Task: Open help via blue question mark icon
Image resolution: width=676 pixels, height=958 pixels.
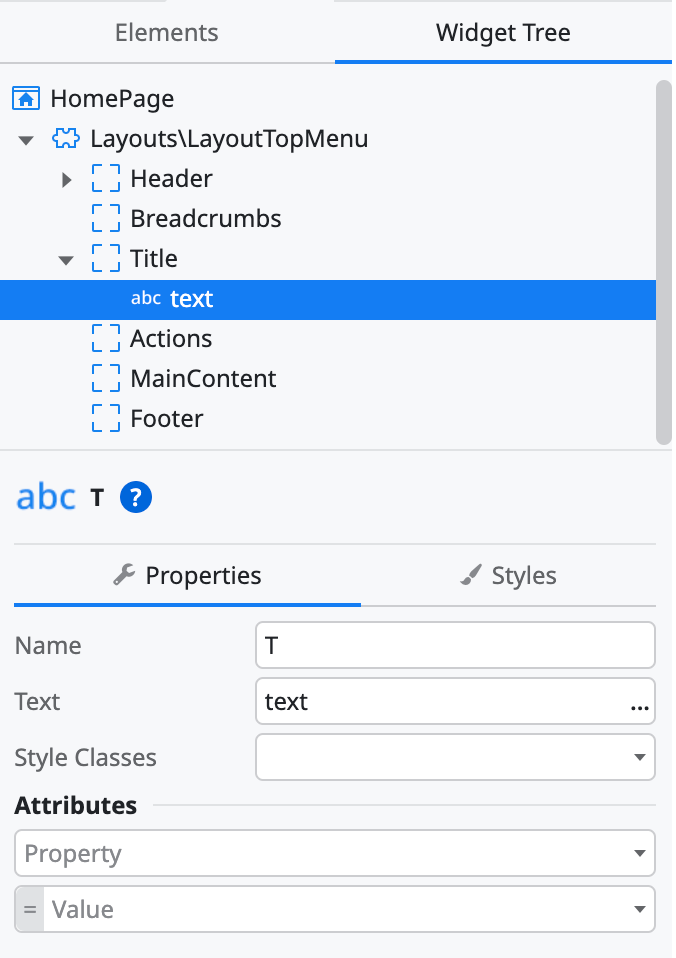Action: click(x=135, y=497)
